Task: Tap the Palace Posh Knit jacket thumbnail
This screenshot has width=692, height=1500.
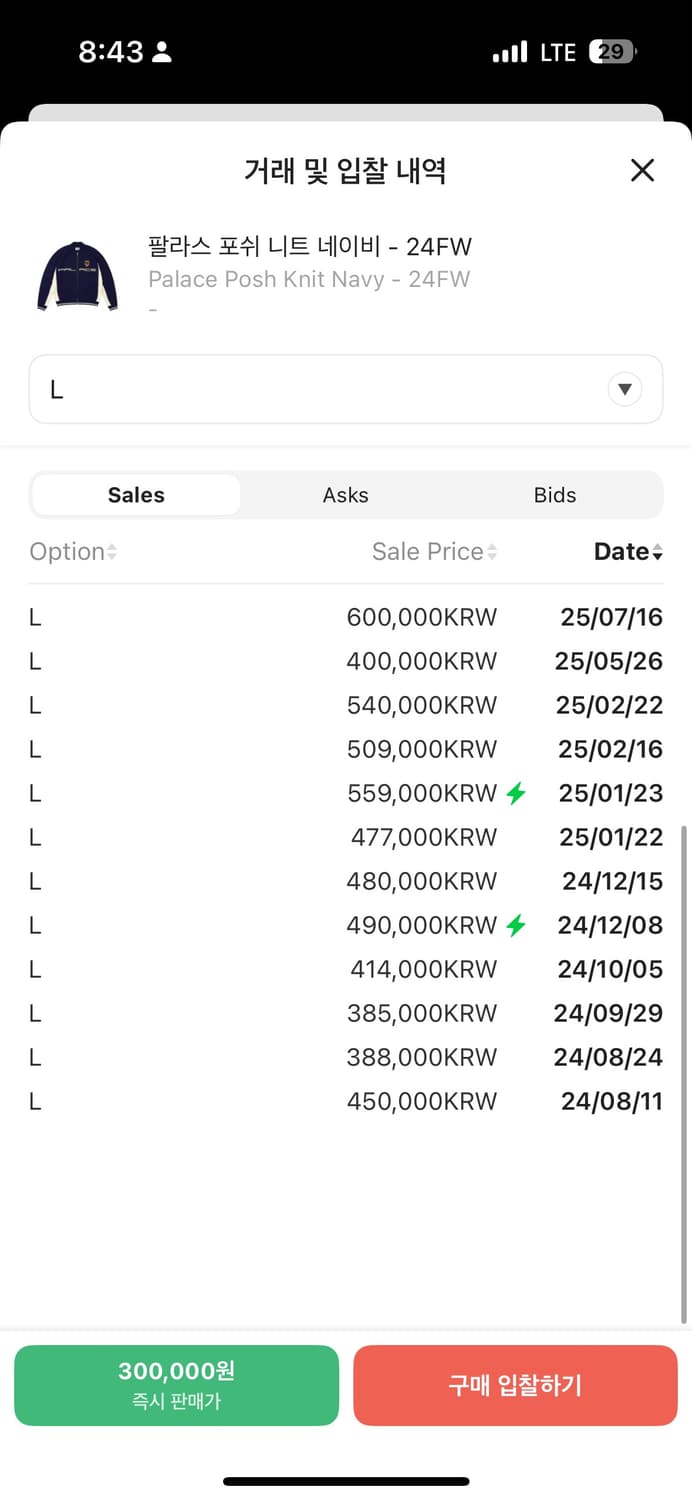Action: click(x=77, y=275)
